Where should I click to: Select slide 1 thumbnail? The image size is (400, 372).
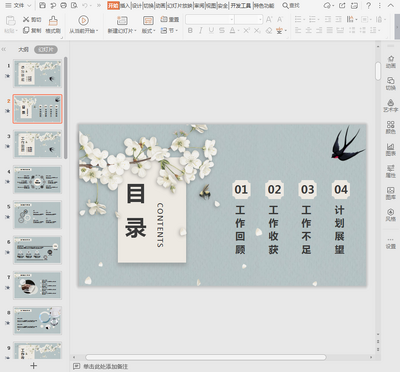(37, 74)
